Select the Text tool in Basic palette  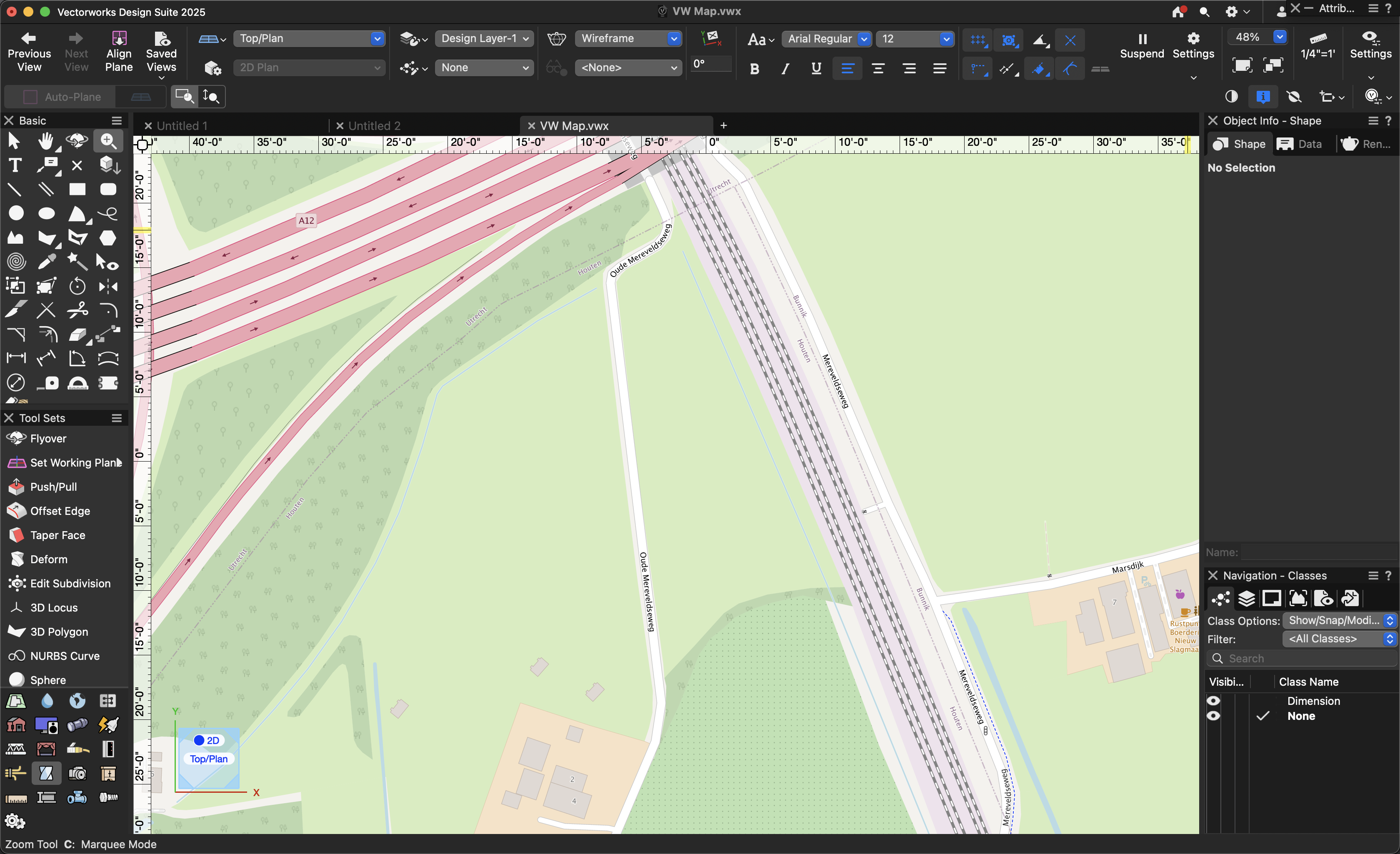click(15, 165)
